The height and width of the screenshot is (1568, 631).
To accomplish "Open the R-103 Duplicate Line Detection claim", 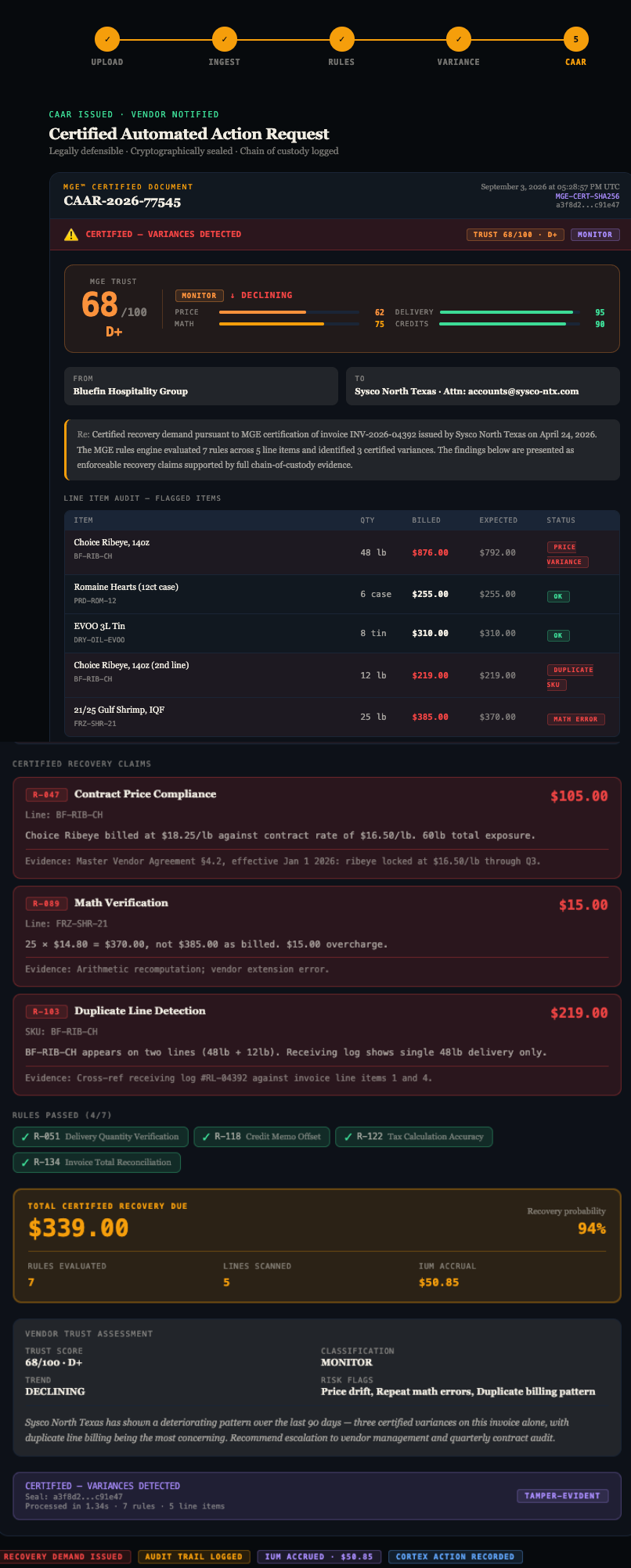I will click(316, 1045).
